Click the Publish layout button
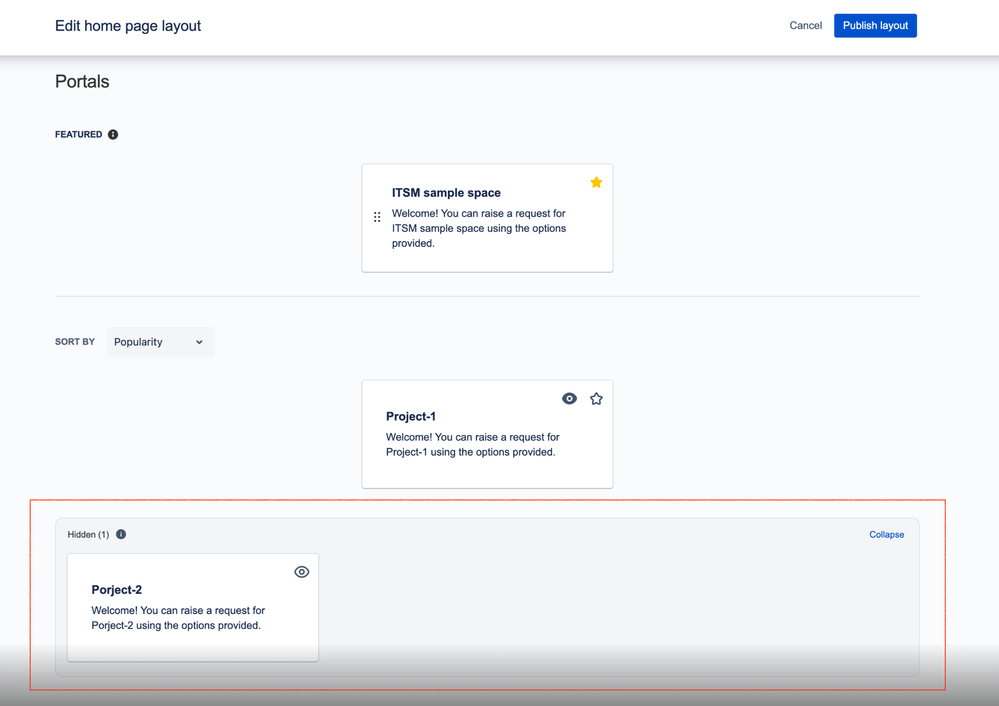This screenshot has width=999, height=706. [x=875, y=25]
